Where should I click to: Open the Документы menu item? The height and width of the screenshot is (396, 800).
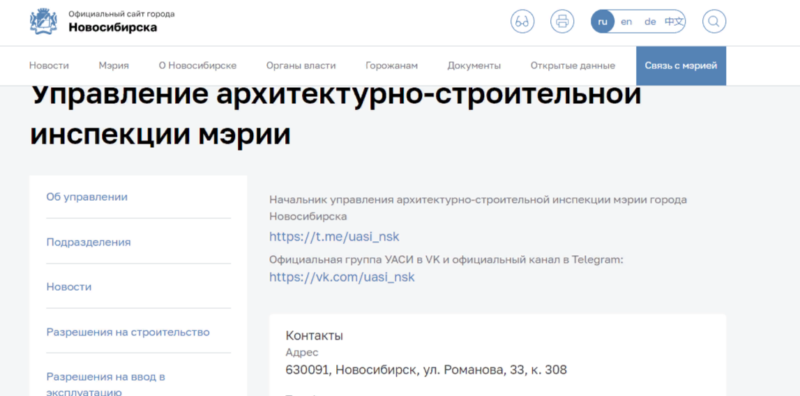tap(474, 65)
